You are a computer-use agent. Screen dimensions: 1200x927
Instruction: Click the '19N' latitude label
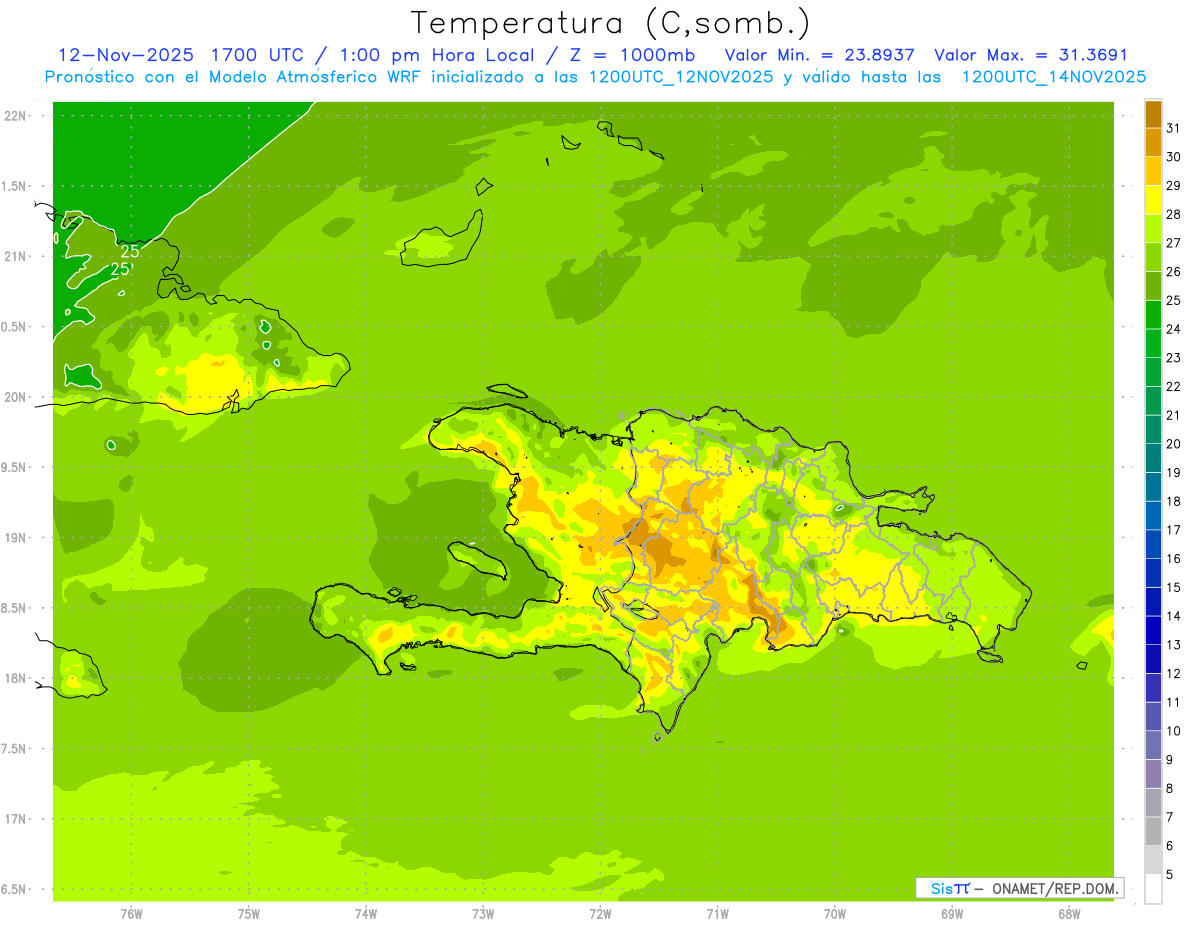click(14, 538)
